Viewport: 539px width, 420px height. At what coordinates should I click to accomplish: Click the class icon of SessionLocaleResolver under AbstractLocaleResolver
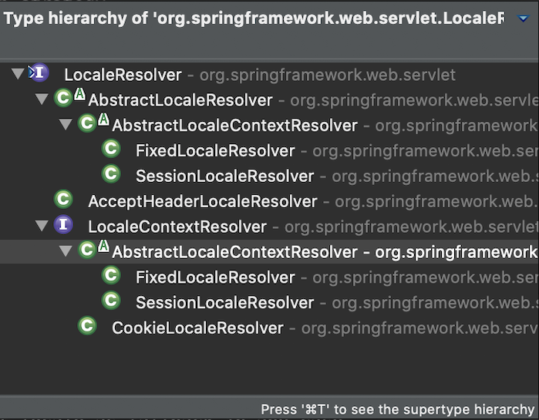[111, 174]
